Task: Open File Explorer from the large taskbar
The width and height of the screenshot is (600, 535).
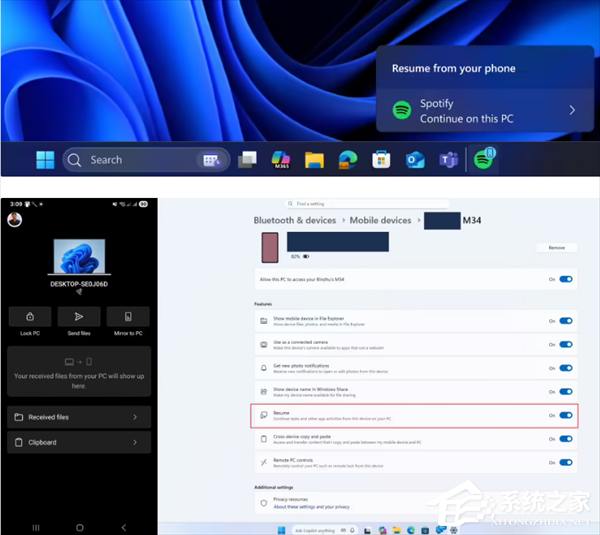Action: 314,160
